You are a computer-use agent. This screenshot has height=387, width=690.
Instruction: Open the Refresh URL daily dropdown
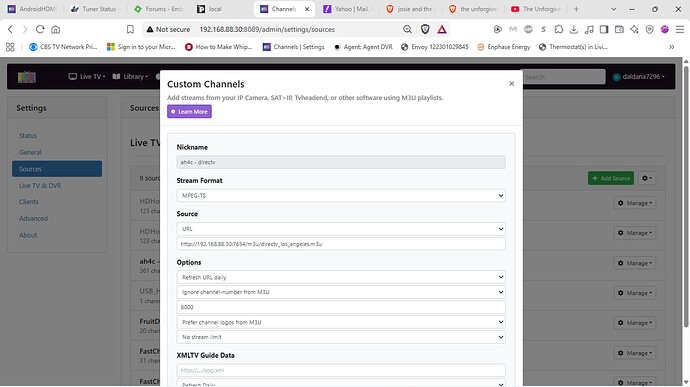click(341, 277)
